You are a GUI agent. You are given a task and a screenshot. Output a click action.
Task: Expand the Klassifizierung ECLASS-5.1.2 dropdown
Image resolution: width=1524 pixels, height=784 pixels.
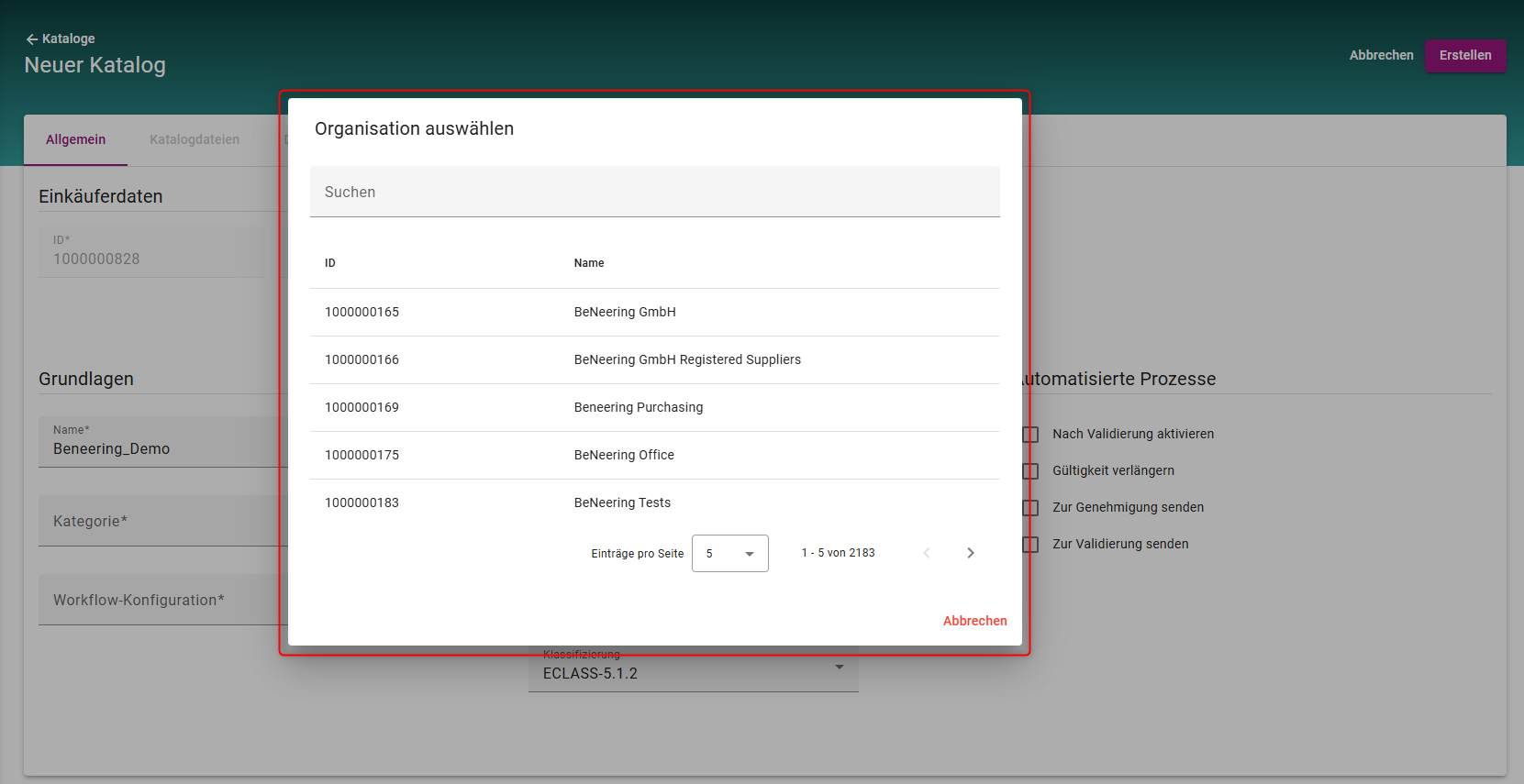click(839, 668)
